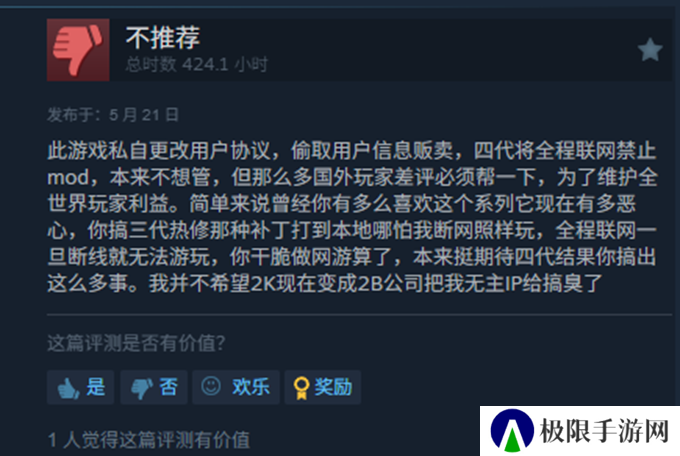Click the gold award ribbon icon
The image size is (680, 456).
tap(301, 387)
